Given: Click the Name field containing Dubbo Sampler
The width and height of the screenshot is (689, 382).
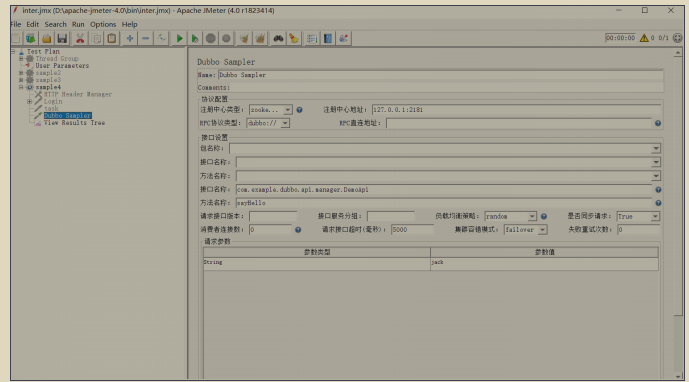Looking at the screenshot, I should (440, 75).
